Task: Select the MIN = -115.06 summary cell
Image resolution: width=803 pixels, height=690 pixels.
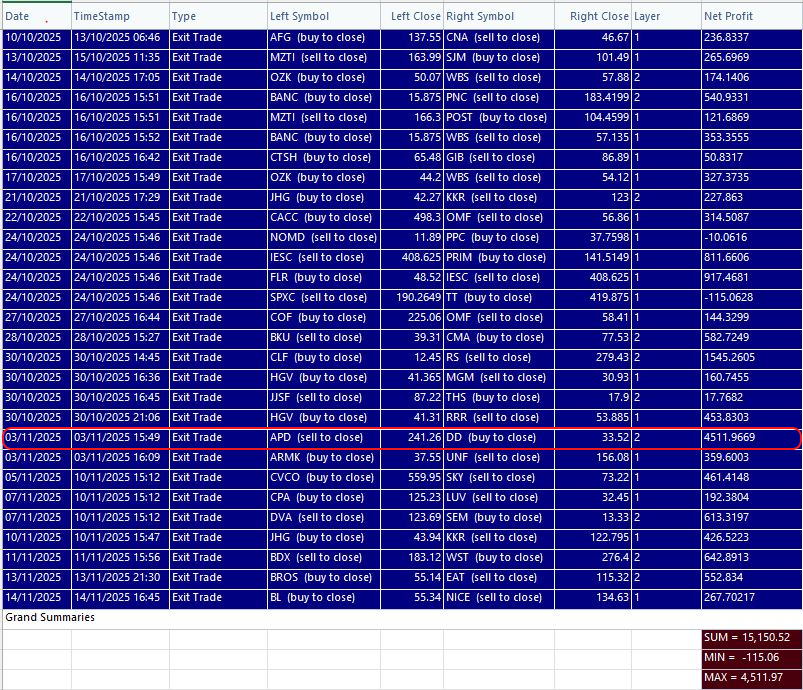Action: point(748,657)
